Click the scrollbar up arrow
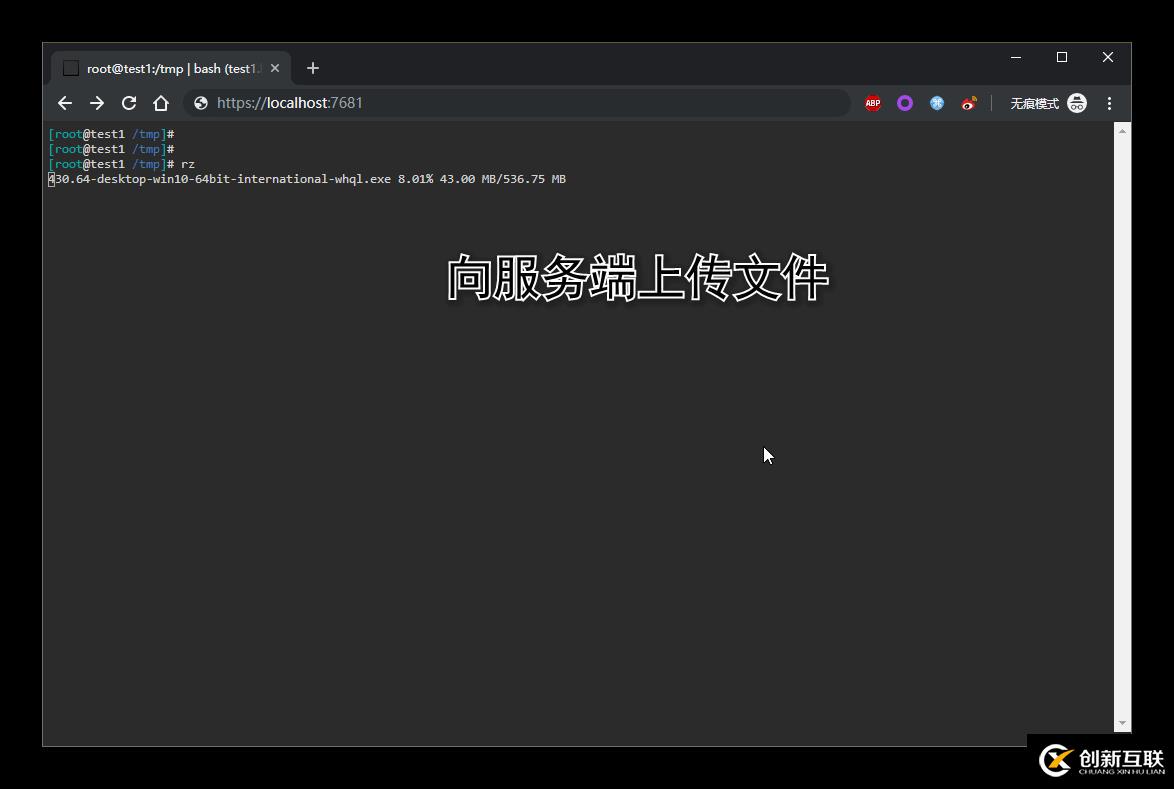 point(1121,130)
